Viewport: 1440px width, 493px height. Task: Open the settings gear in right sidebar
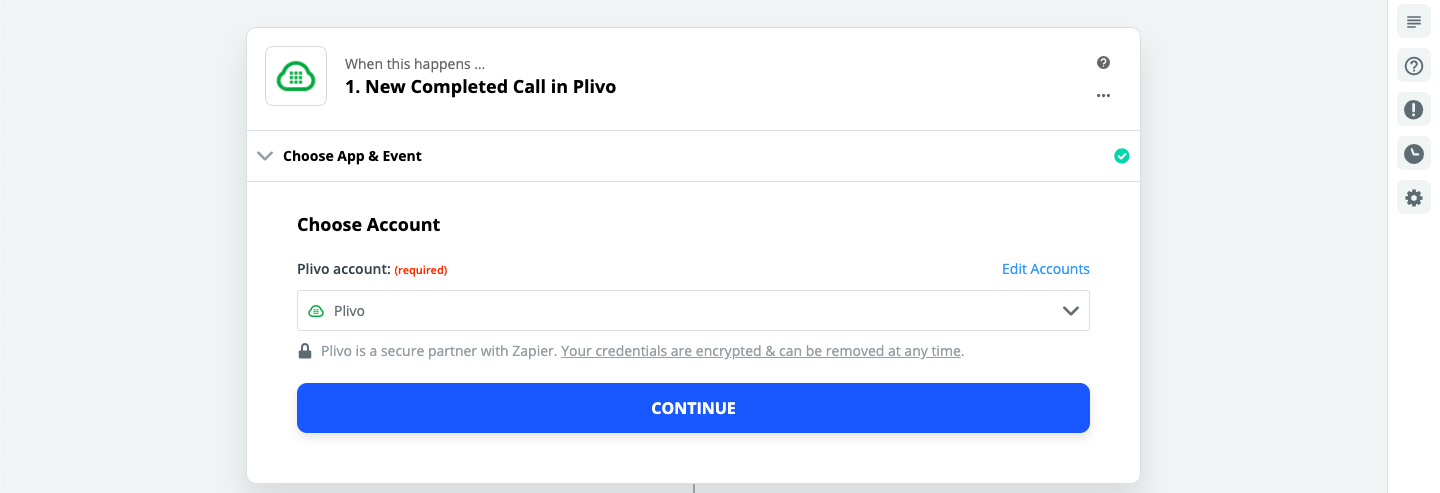[1414, 198]
